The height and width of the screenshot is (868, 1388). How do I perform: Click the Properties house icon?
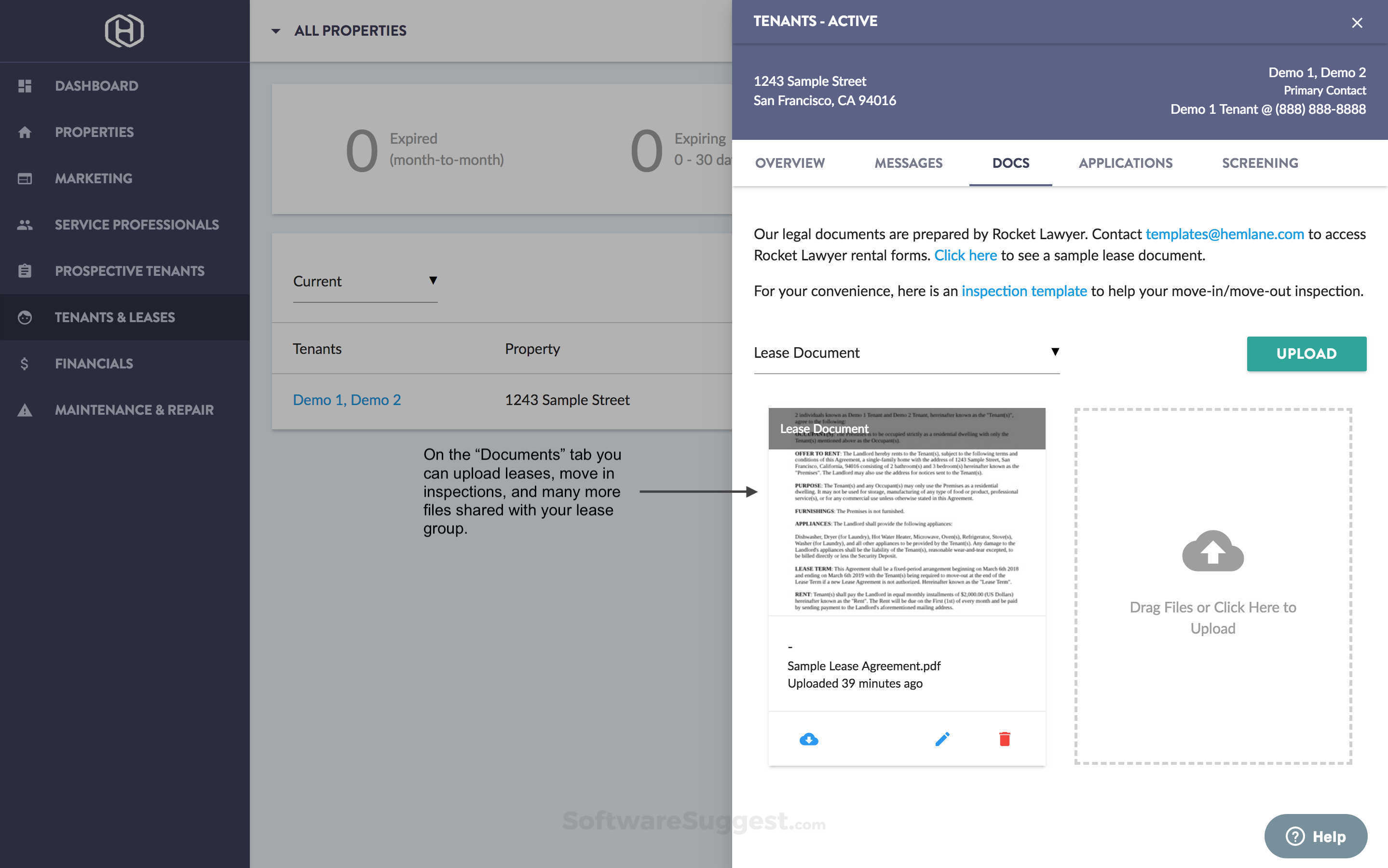point(25,133)
